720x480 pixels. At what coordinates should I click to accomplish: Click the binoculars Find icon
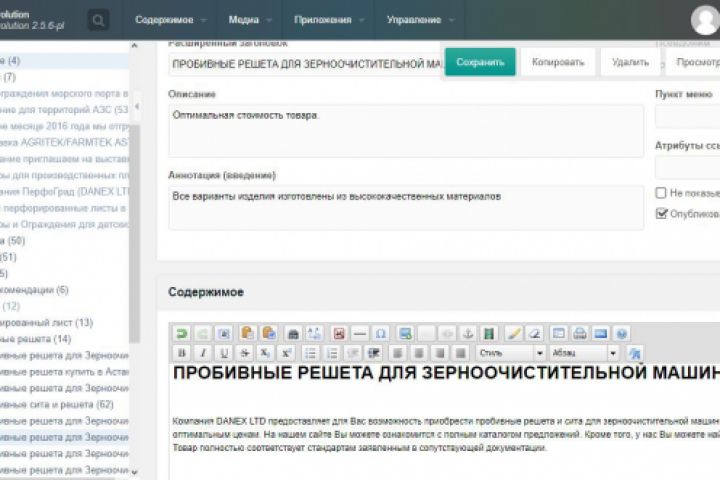click(x=293, y=333)
